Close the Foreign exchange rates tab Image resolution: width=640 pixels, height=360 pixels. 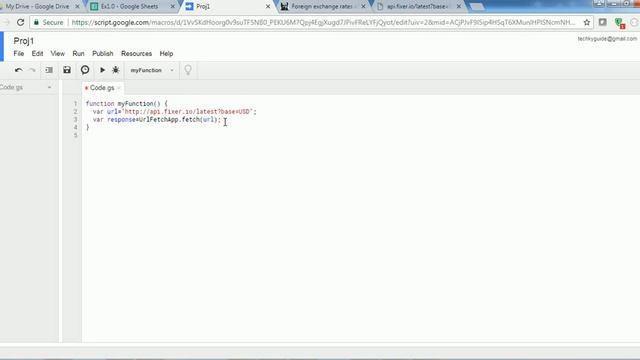(363, 7)
